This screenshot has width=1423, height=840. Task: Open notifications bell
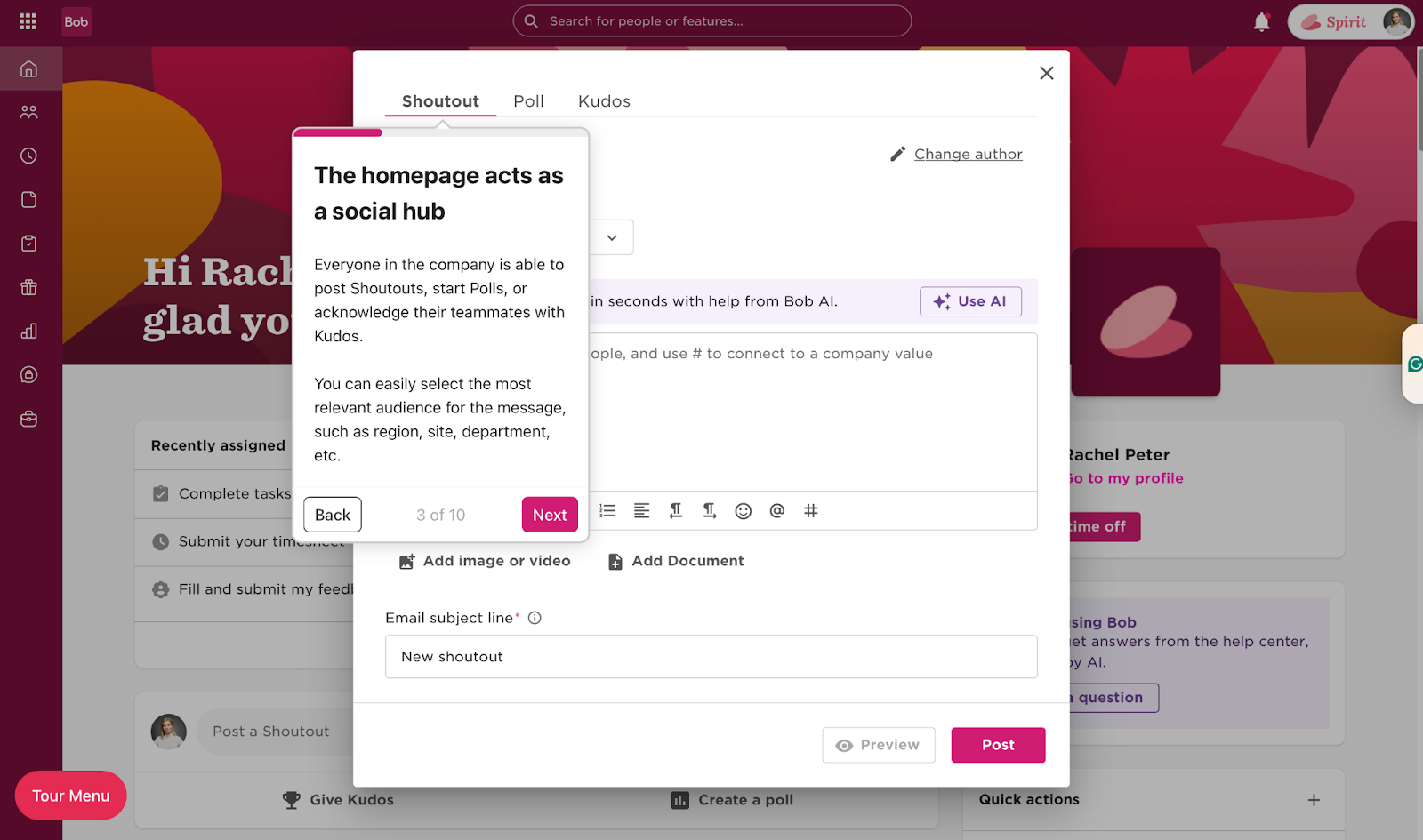pyautogui.click(x=1261, y=22)
